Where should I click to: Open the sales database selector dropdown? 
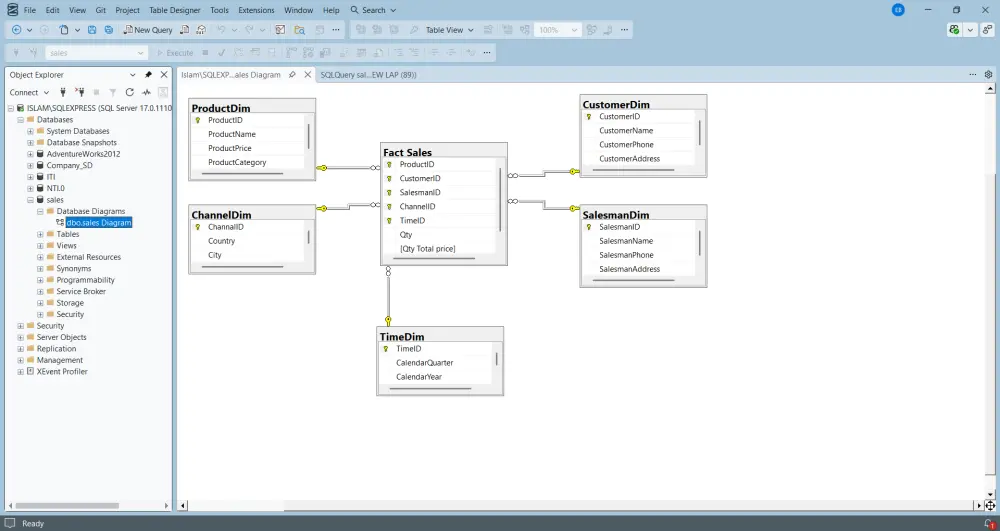pyautogui.click(x=96, y=53)
